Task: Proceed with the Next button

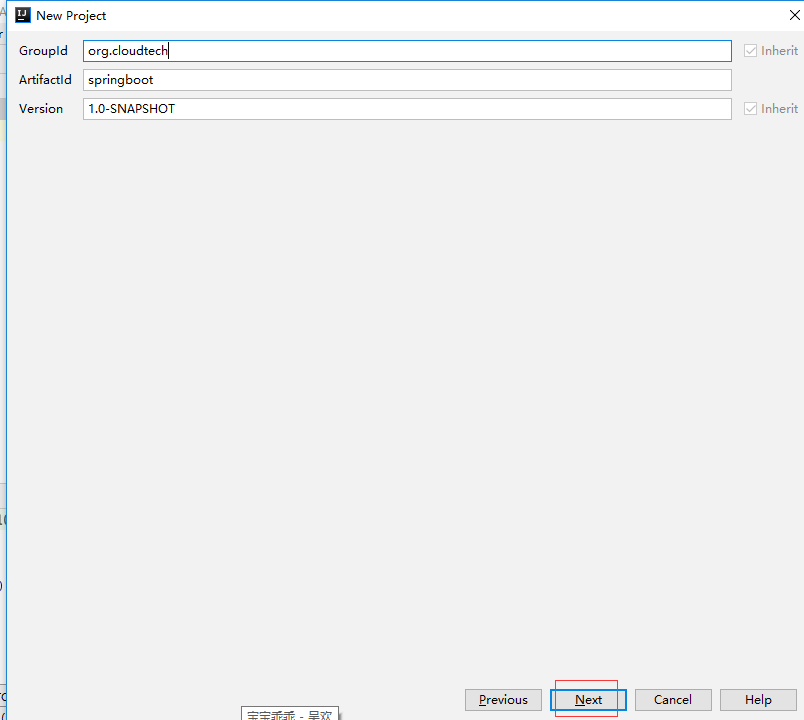Action: [x=588, y=700]
